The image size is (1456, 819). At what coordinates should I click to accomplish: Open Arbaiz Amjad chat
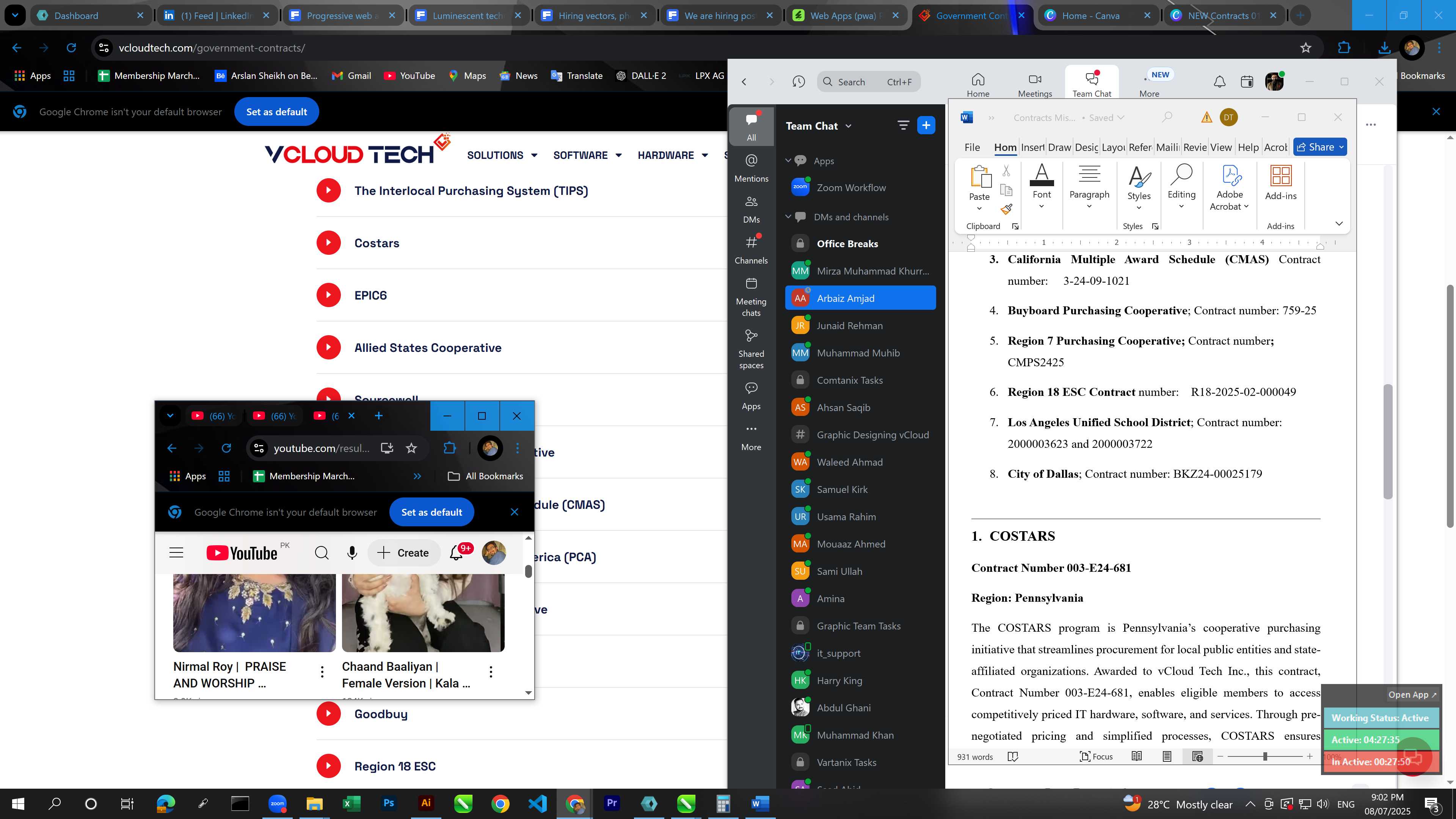(860, 298)
